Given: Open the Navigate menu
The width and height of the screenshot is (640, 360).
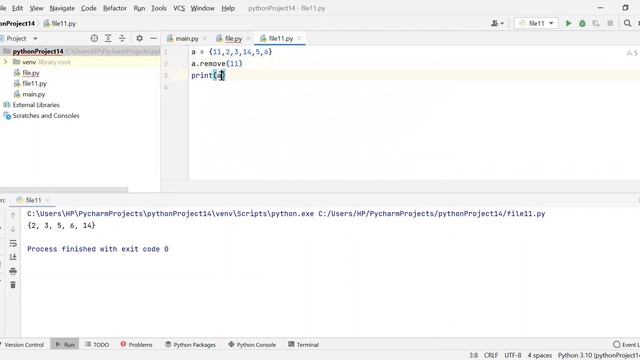Looking at the screenshot, I should coord(62,8).
